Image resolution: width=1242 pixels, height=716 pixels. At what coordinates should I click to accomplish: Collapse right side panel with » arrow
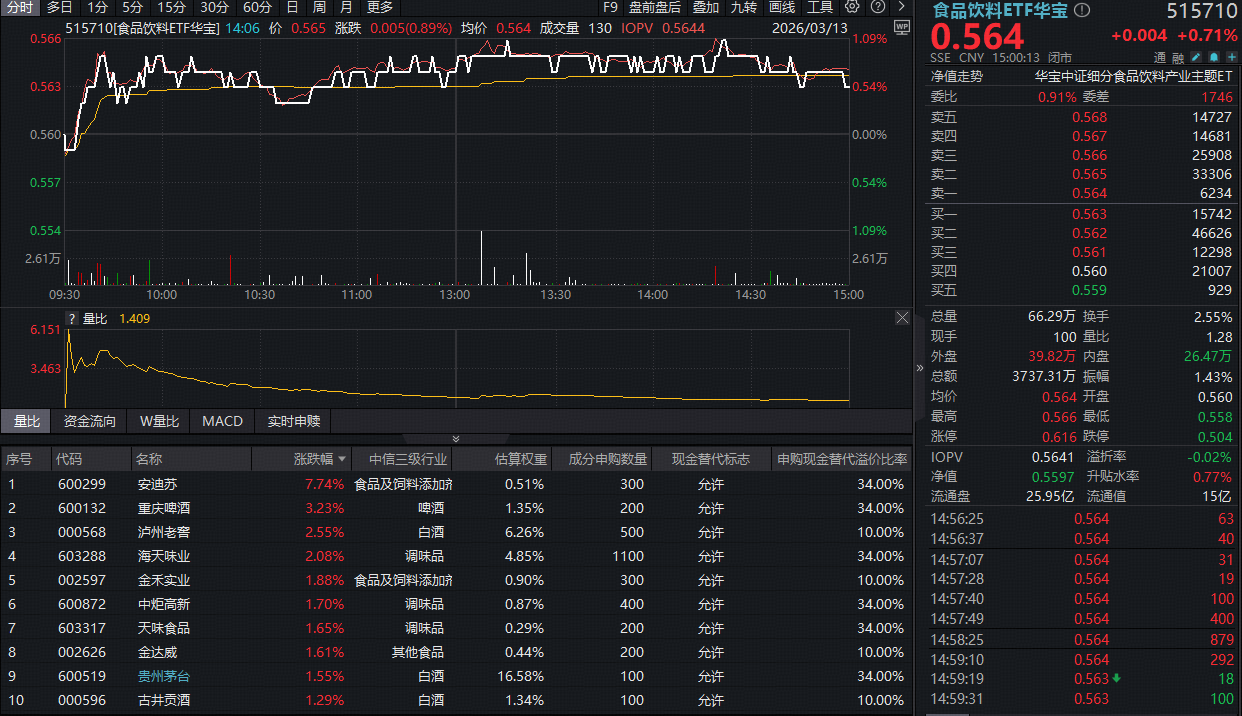920,367
